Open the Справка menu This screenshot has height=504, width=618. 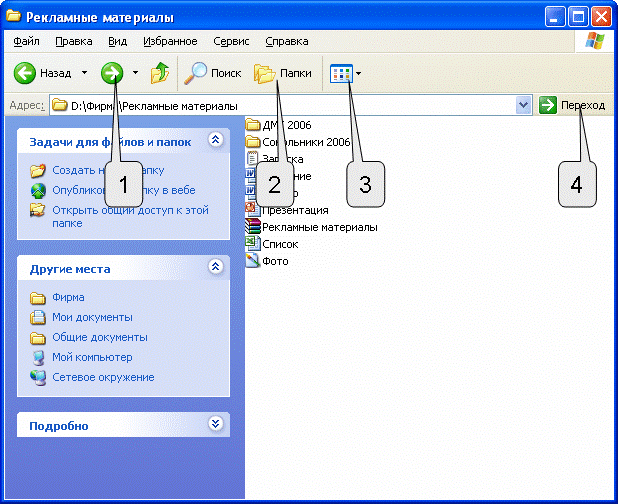(x=287, y=41)
